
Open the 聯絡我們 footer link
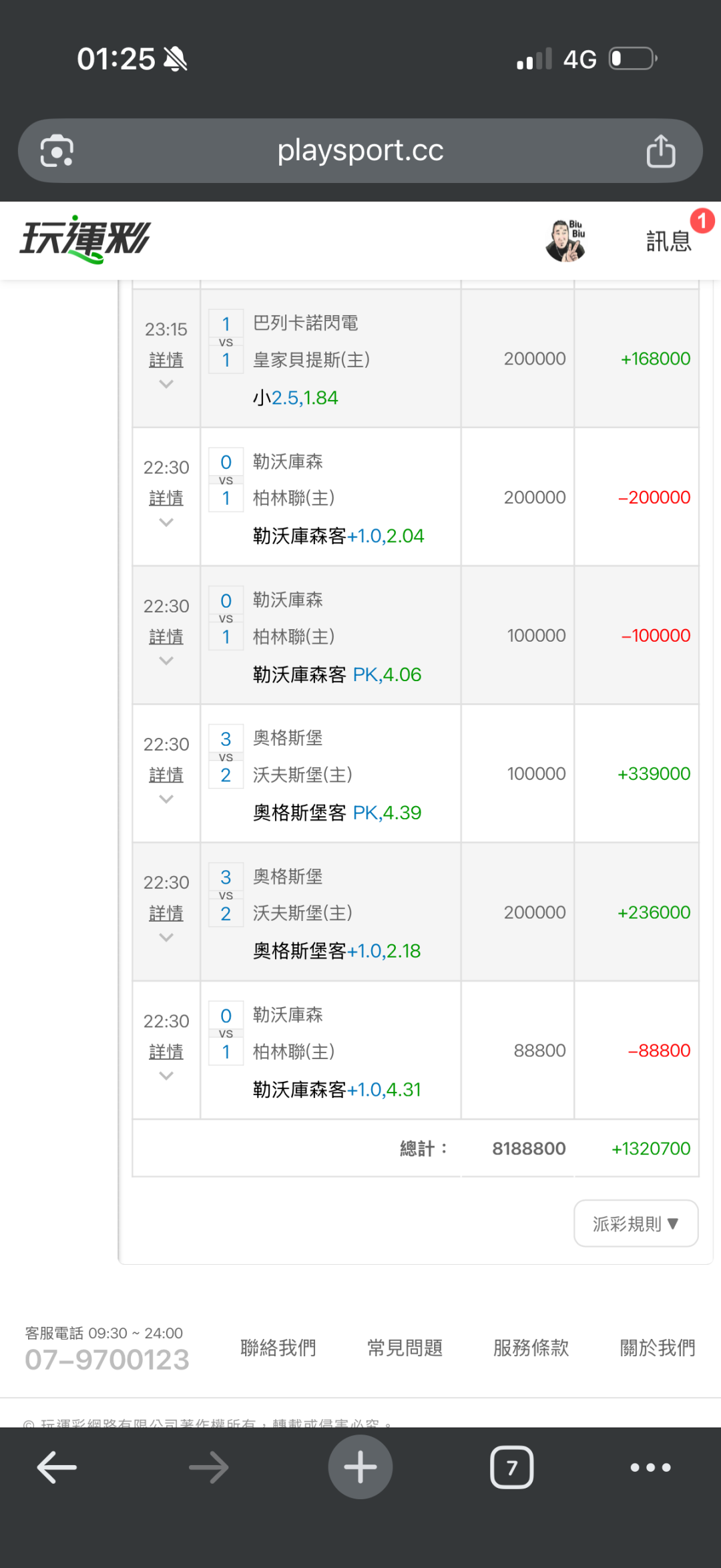coord(278,1348)
